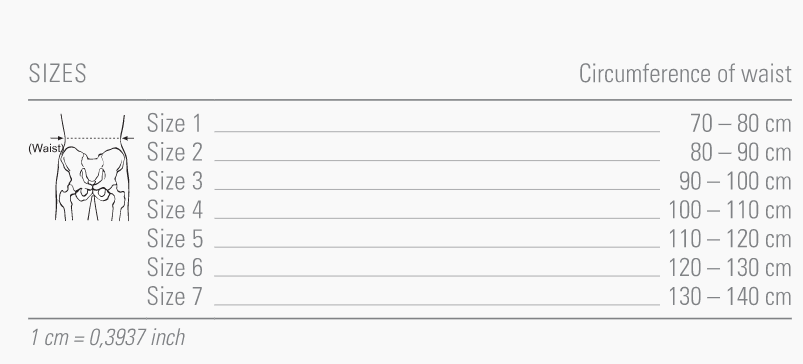
Task: Click the 100 – 110 cm value
Action: pyautogui.click(x=730, y=210)
